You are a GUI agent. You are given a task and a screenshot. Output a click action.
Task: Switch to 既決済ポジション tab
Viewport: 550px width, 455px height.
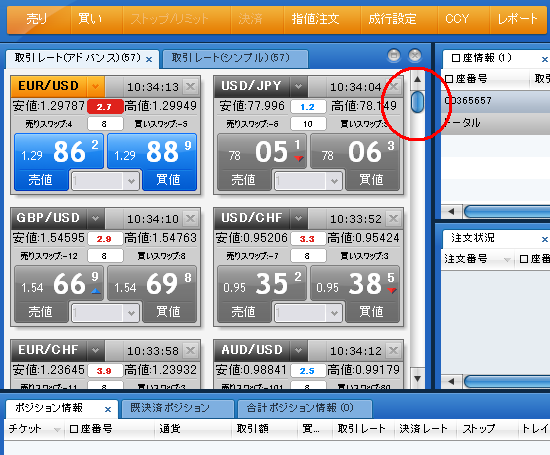click(x=177, y=408)
